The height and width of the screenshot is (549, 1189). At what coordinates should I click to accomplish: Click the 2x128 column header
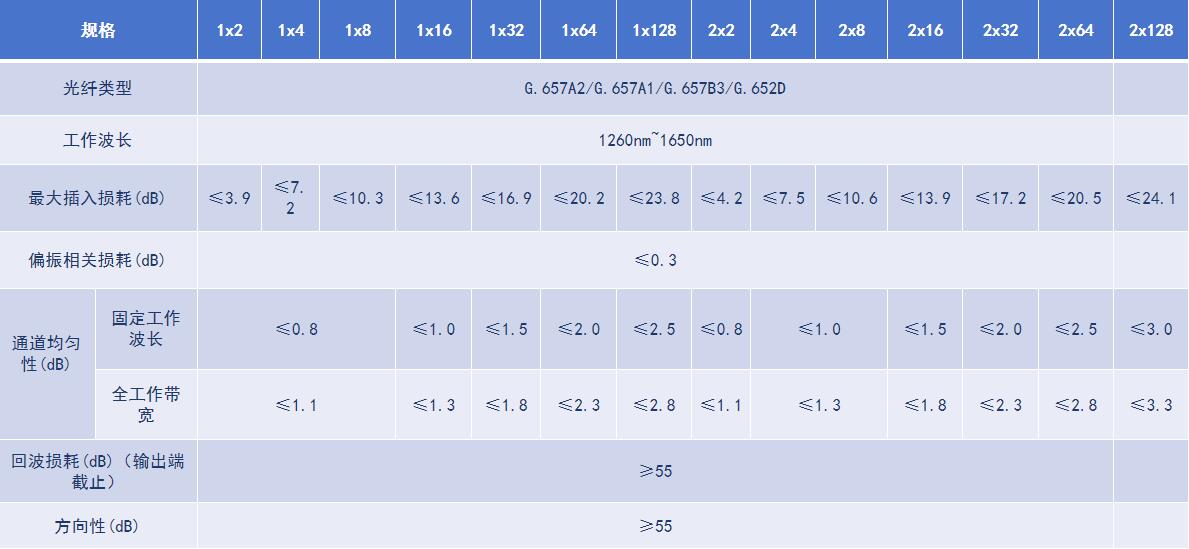point(1150,30)
